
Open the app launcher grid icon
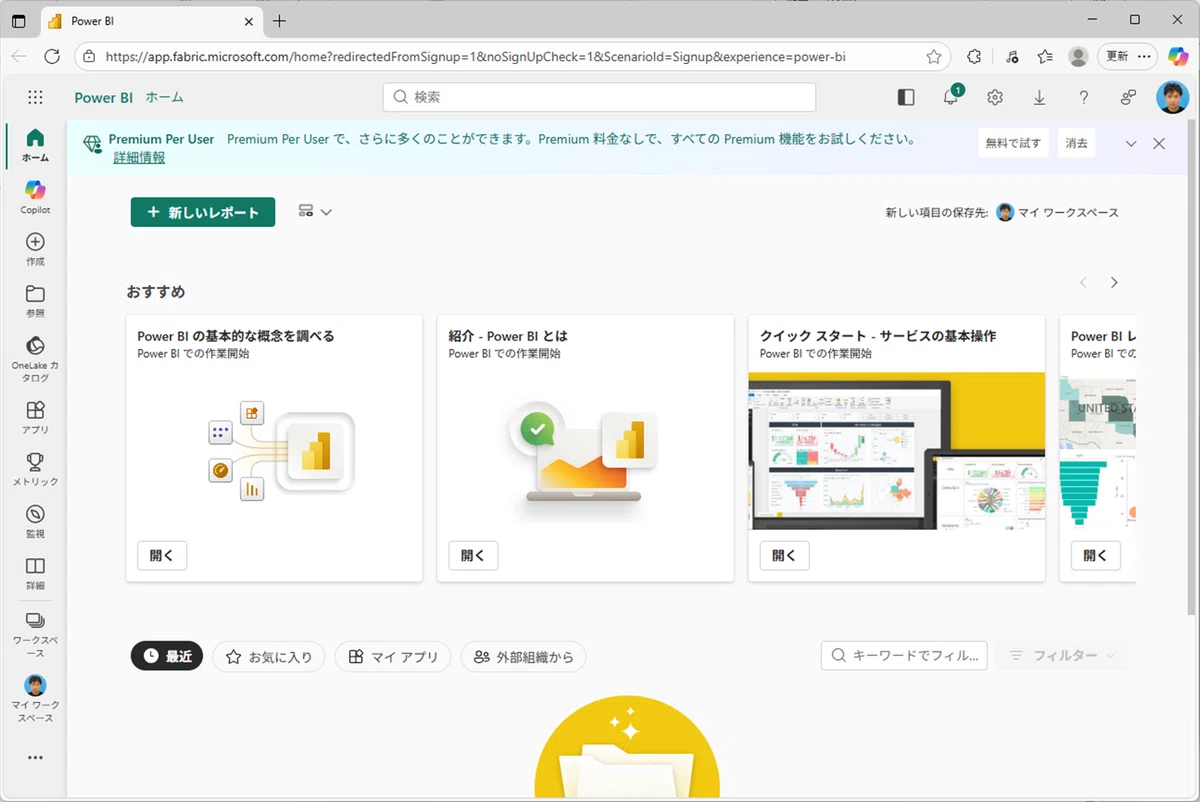point(36,97)
